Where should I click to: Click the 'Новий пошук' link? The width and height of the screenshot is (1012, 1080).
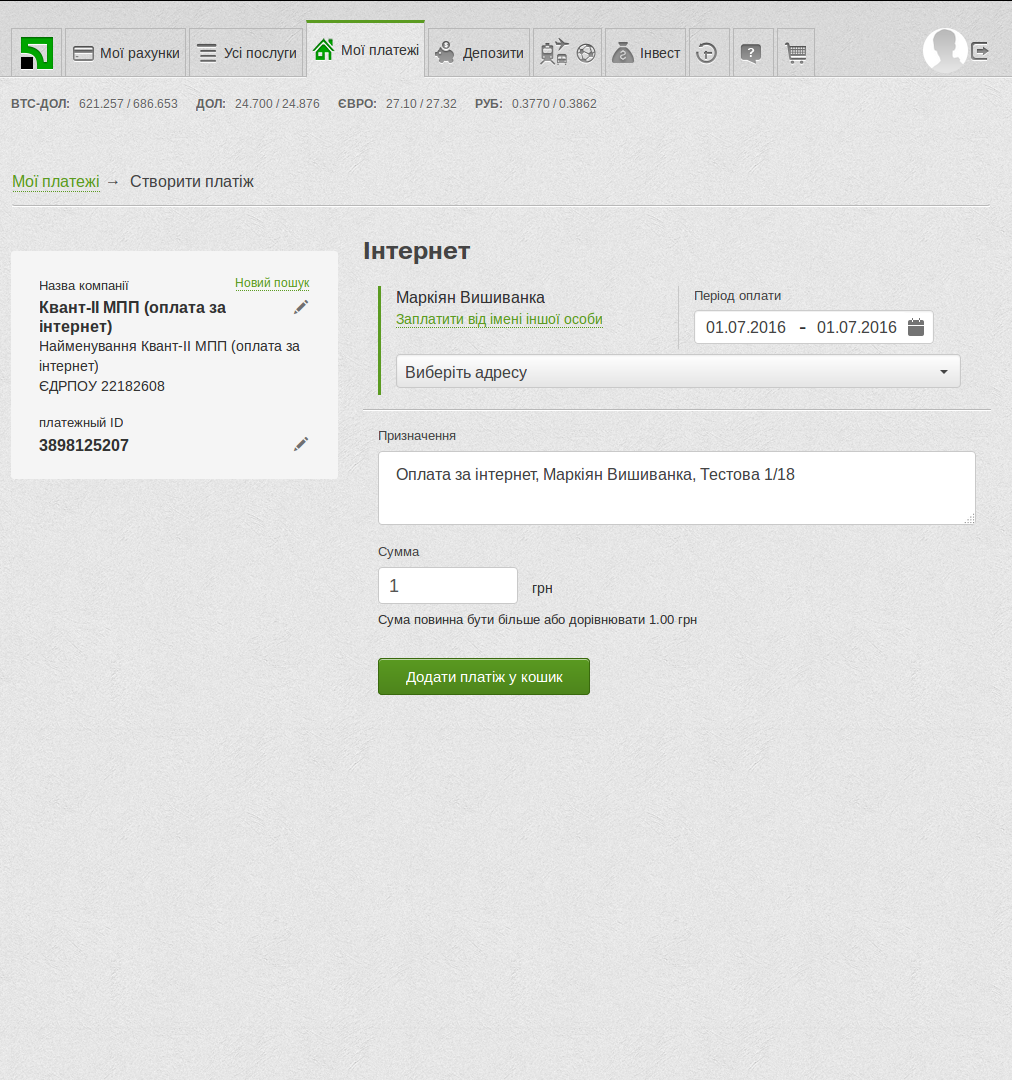(272, 283)
